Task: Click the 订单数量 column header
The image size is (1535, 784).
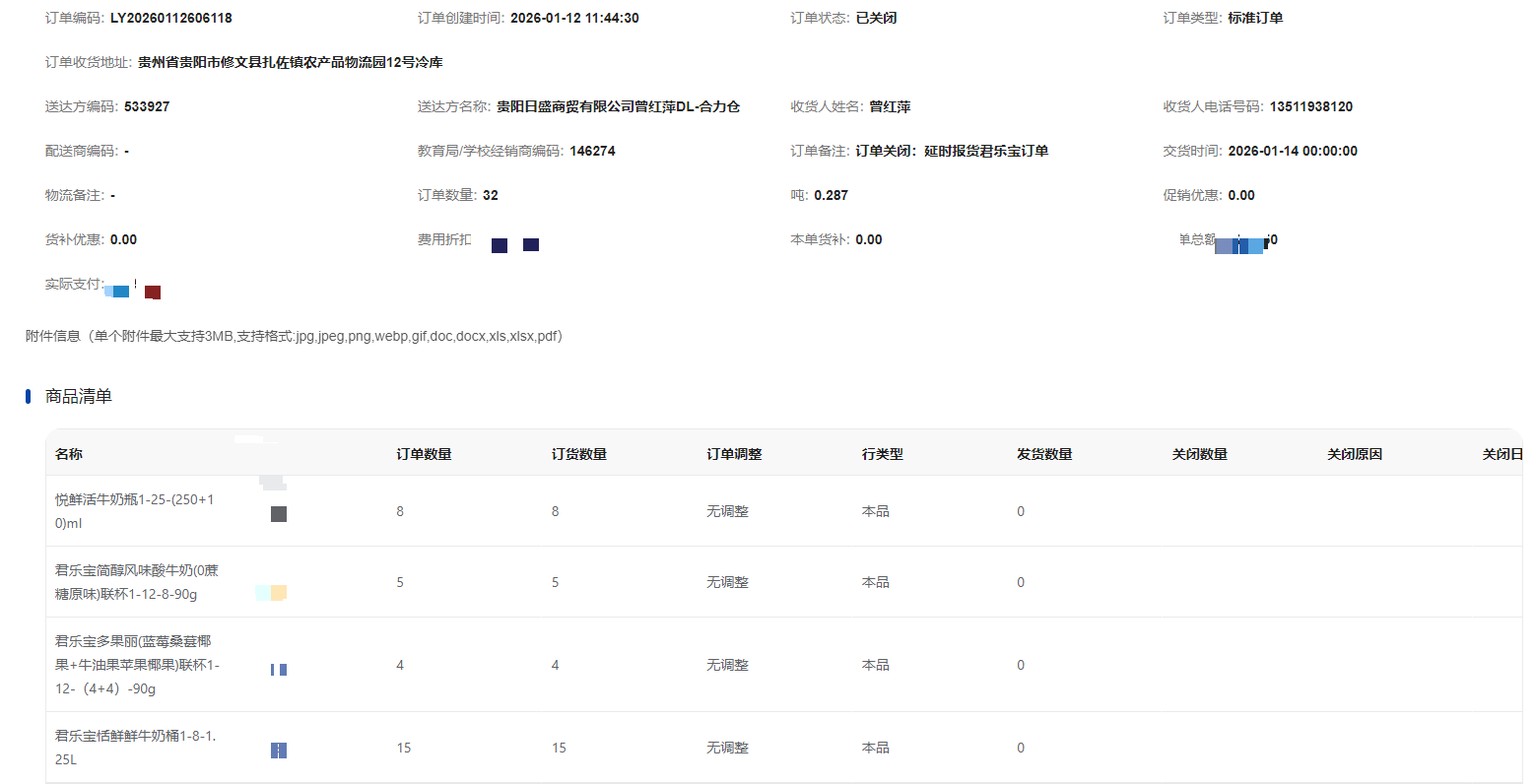Action: pos(424,454)
